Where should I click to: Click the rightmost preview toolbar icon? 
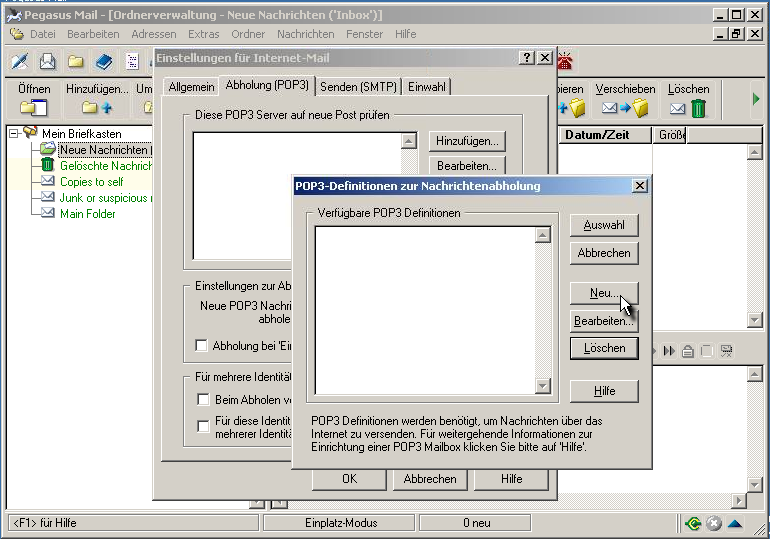pos(726,351)
